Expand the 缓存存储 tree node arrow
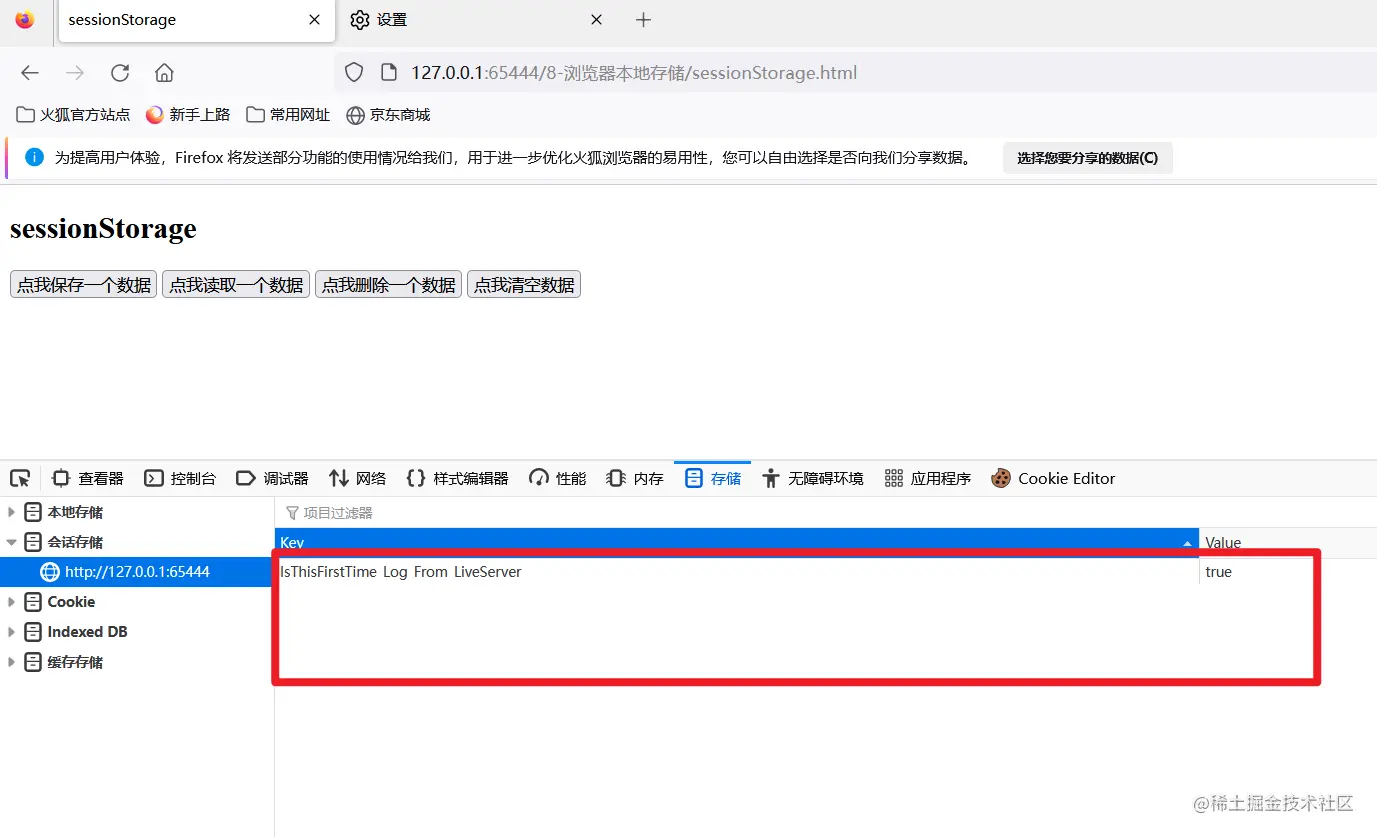 point(11,662)
